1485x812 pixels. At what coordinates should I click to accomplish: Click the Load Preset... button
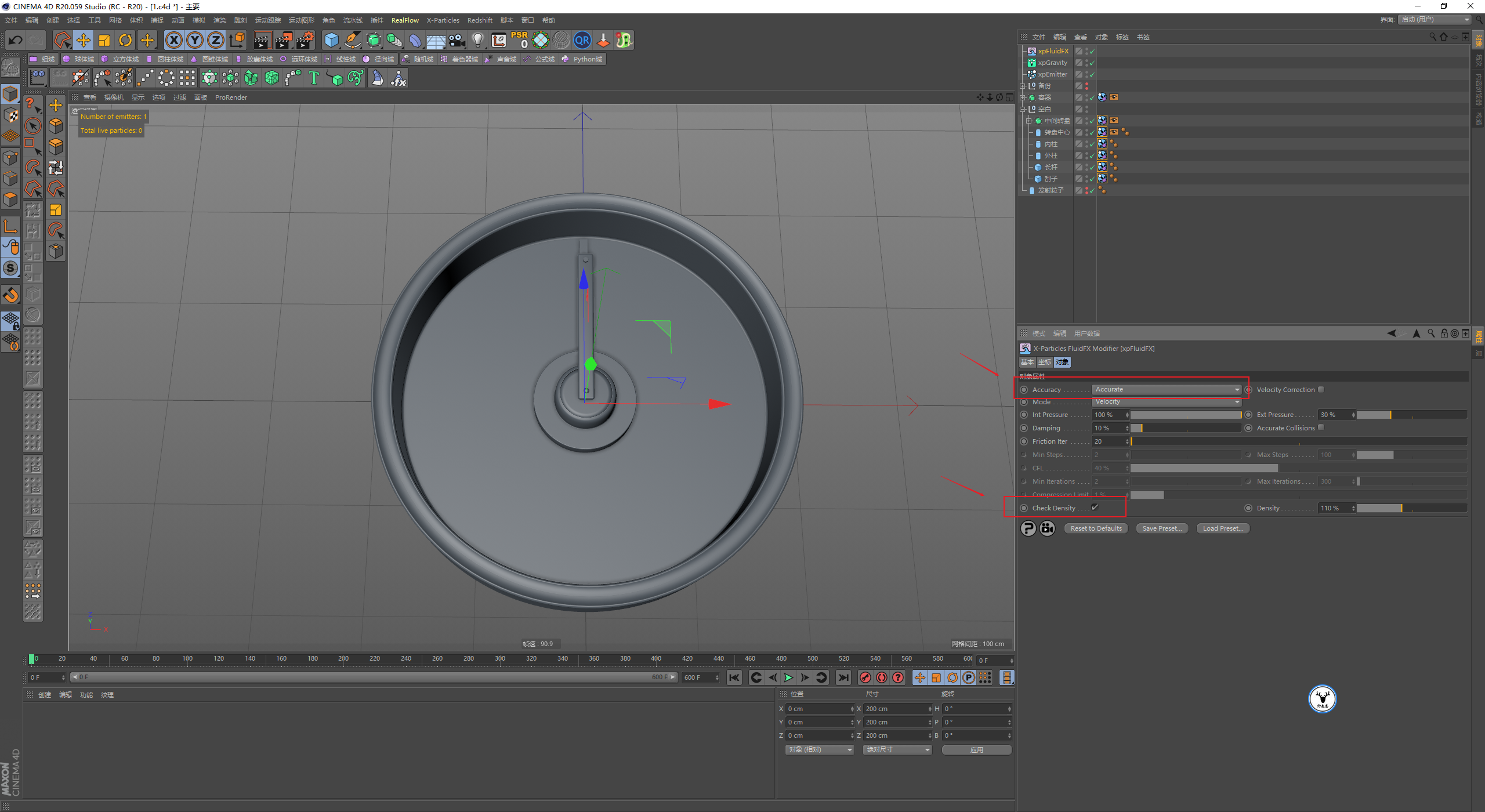click(1223, 528)
